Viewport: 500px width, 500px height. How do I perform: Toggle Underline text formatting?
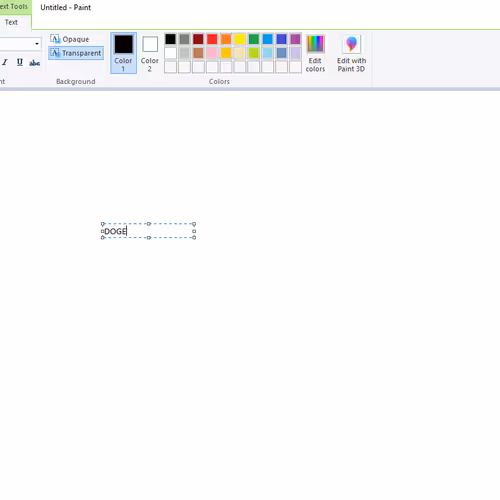(20, 62)
